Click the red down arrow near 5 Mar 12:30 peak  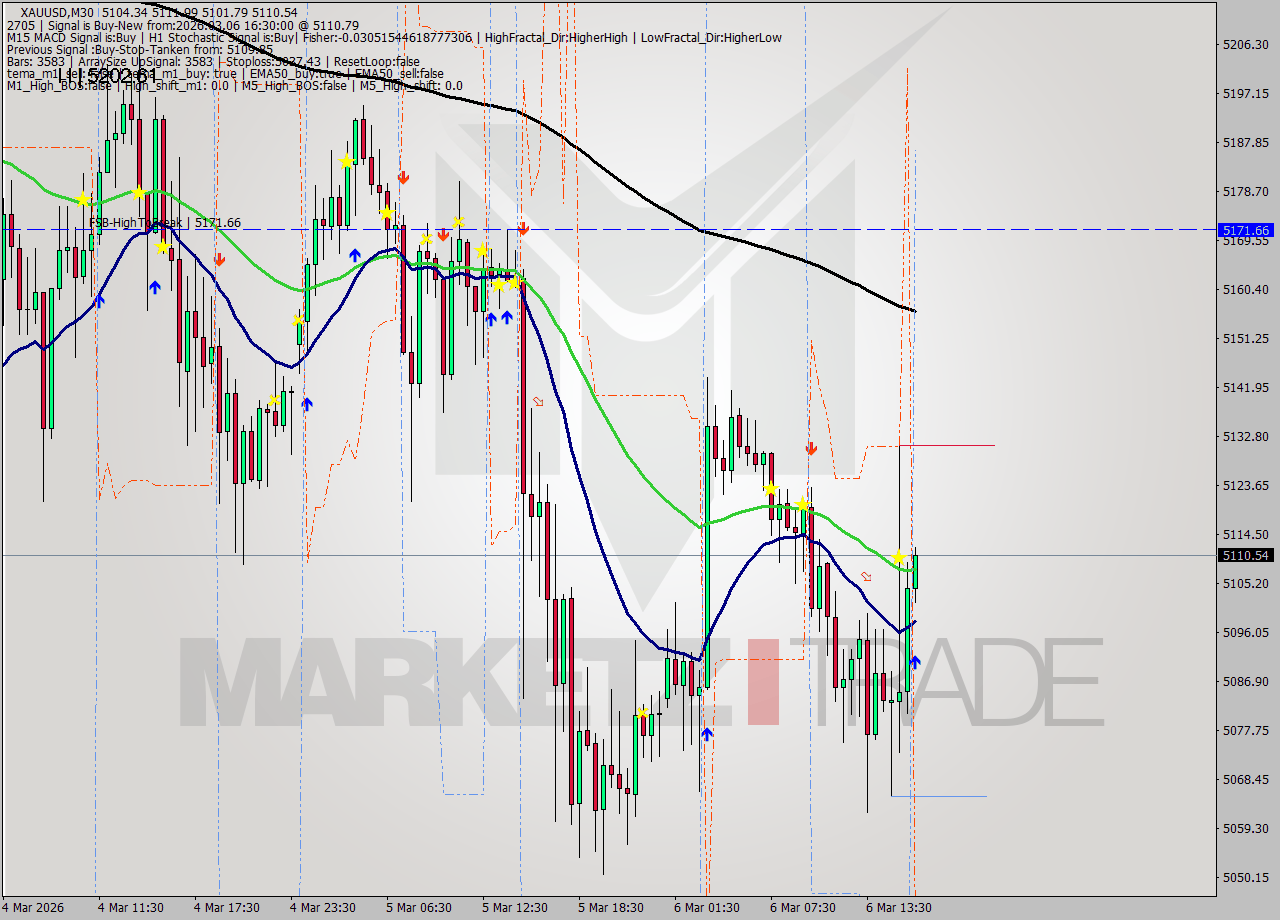click(522, 228)
